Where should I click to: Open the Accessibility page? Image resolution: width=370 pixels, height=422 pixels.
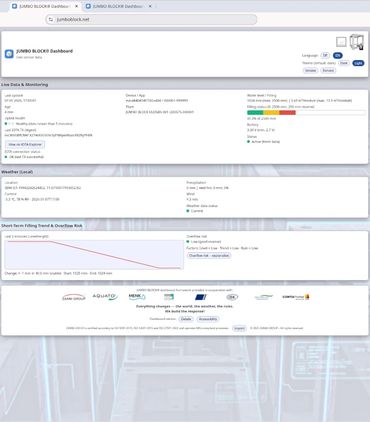[208, 319]
